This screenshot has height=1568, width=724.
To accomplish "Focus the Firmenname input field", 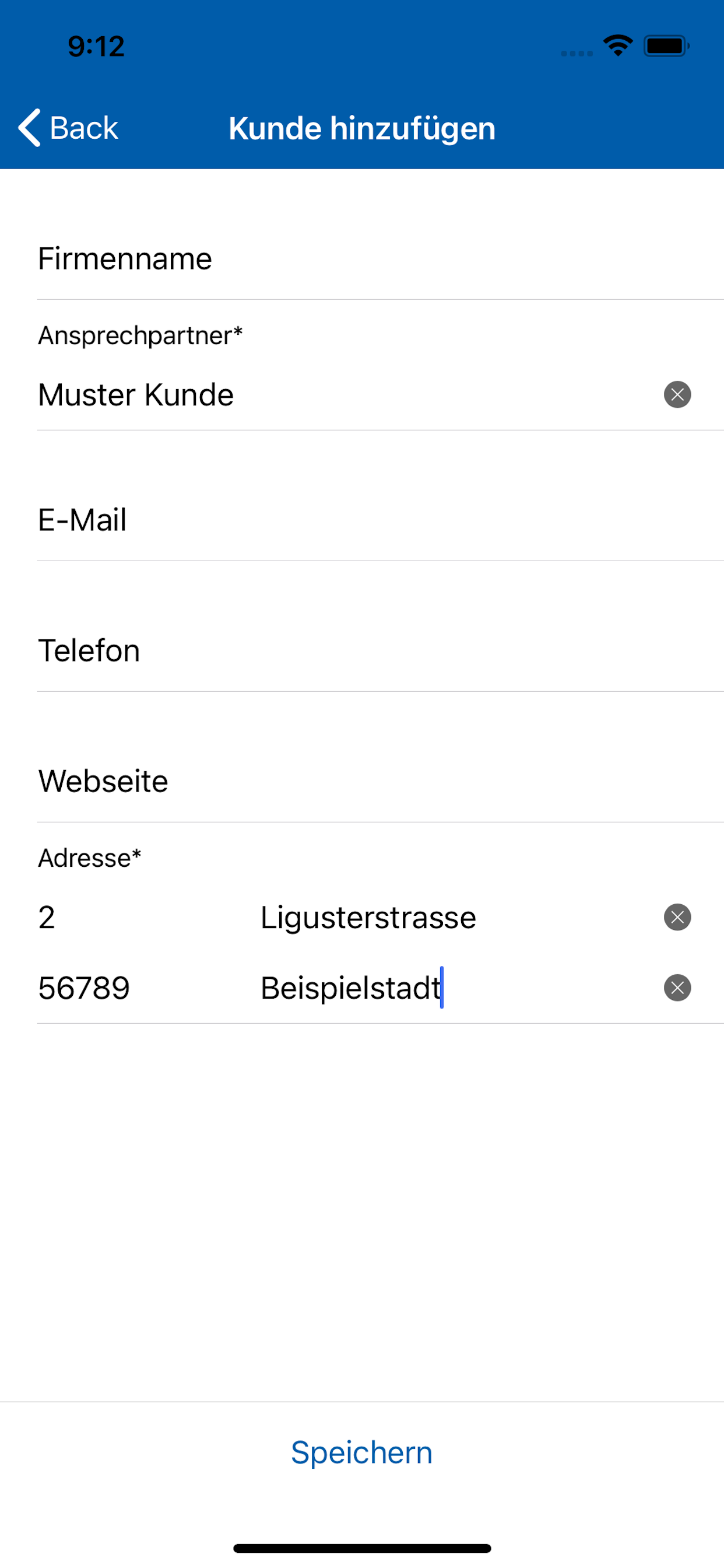I will [340, 258].
